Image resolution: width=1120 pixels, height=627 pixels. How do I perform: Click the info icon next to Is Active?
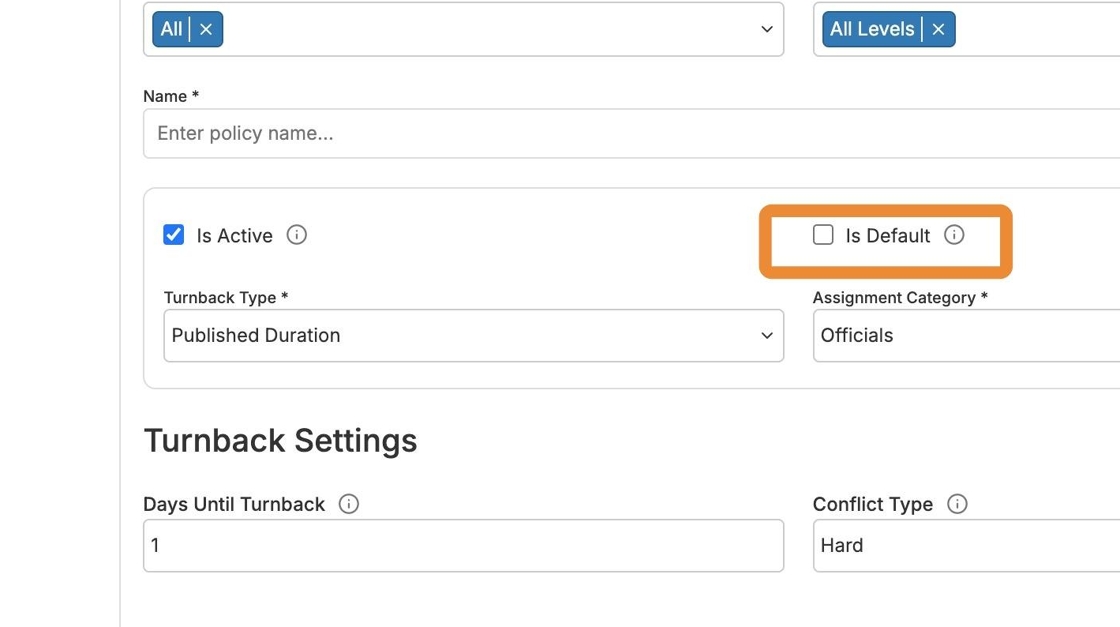pos(297,235)
